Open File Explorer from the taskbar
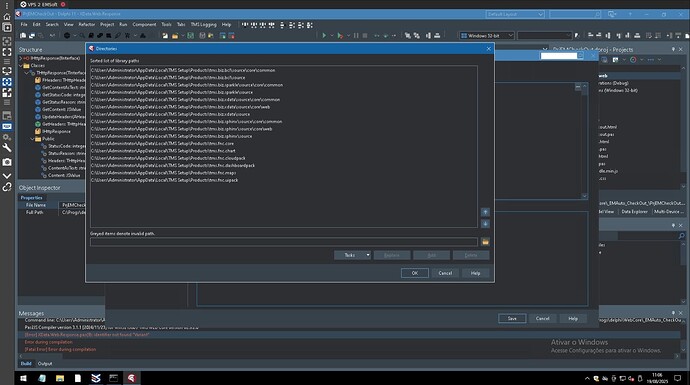The width and height of the screenshot is (690, 385). pyautogui.click(x=60, y=378)
